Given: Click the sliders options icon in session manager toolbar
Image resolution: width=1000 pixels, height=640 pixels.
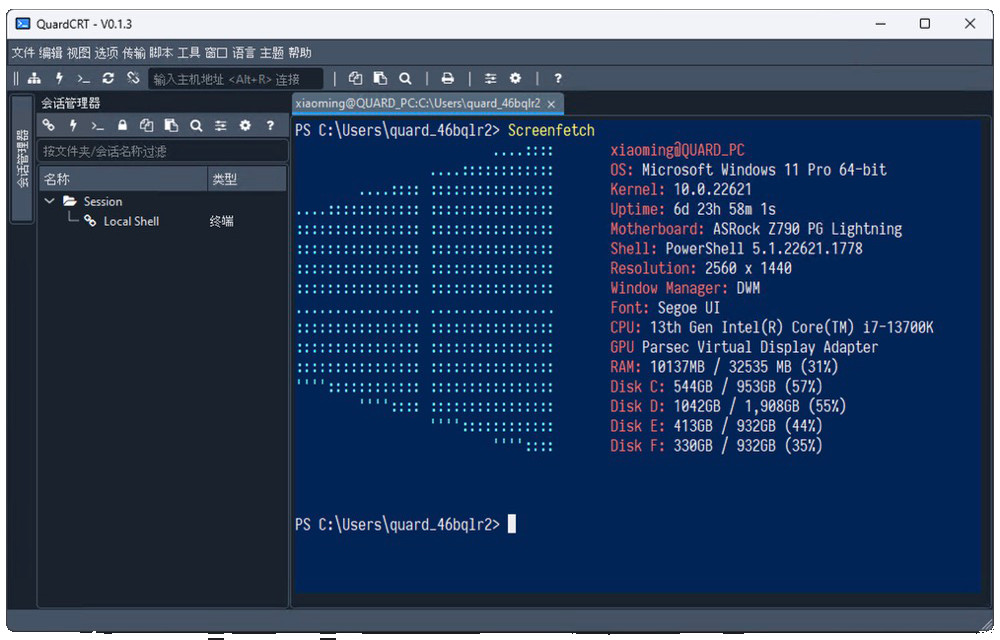Looking at the screenshot, I should tap(221, 126).
